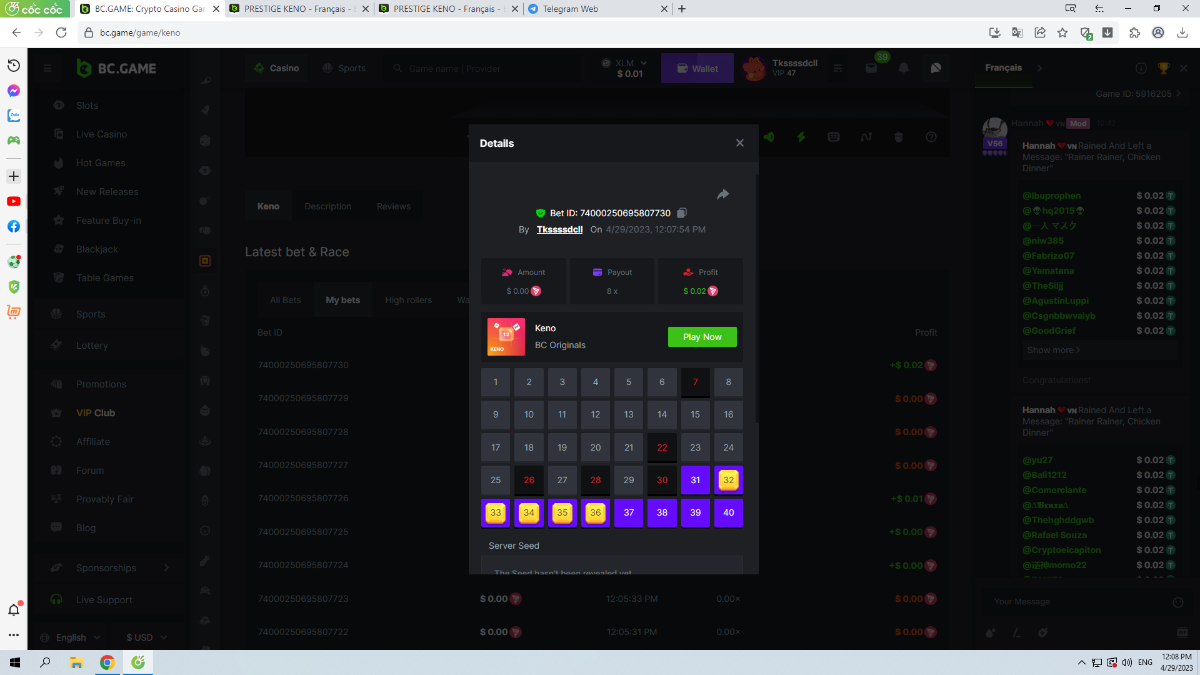Open the browser extensions puzzle icon
1200x675 pixels.
click(1134, 32)
